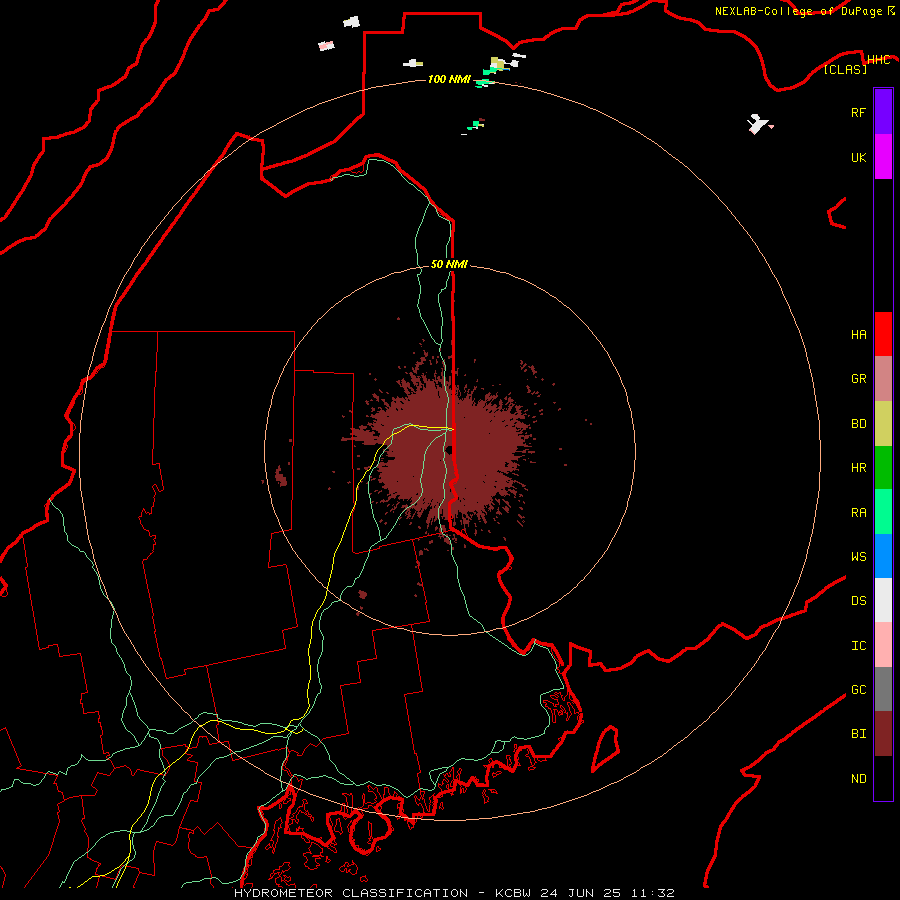Image resolution: width=900 pixels, height=900 pixels.
Task: Pick the dark green HR swatch
Action: click(x=883, y=468)
